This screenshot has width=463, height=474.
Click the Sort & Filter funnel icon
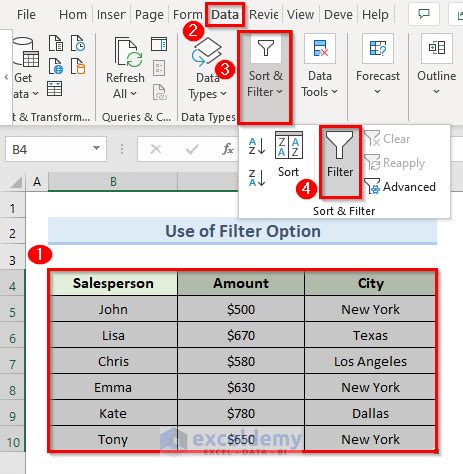point(266,49)
